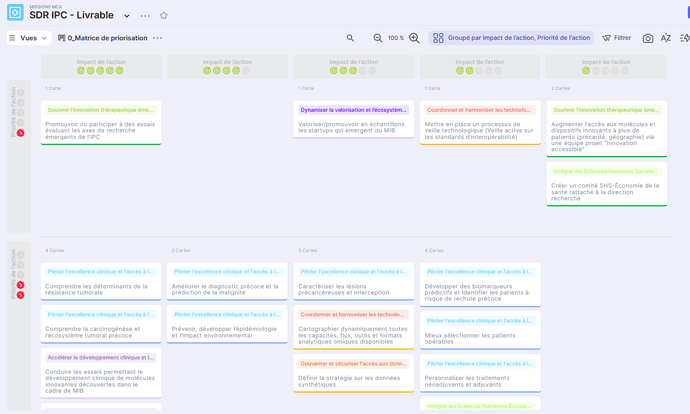The image size is (690, 414).
Task: Open card Comprendre les déterminants de la résistance tumorale
Action: coord(101,289)
